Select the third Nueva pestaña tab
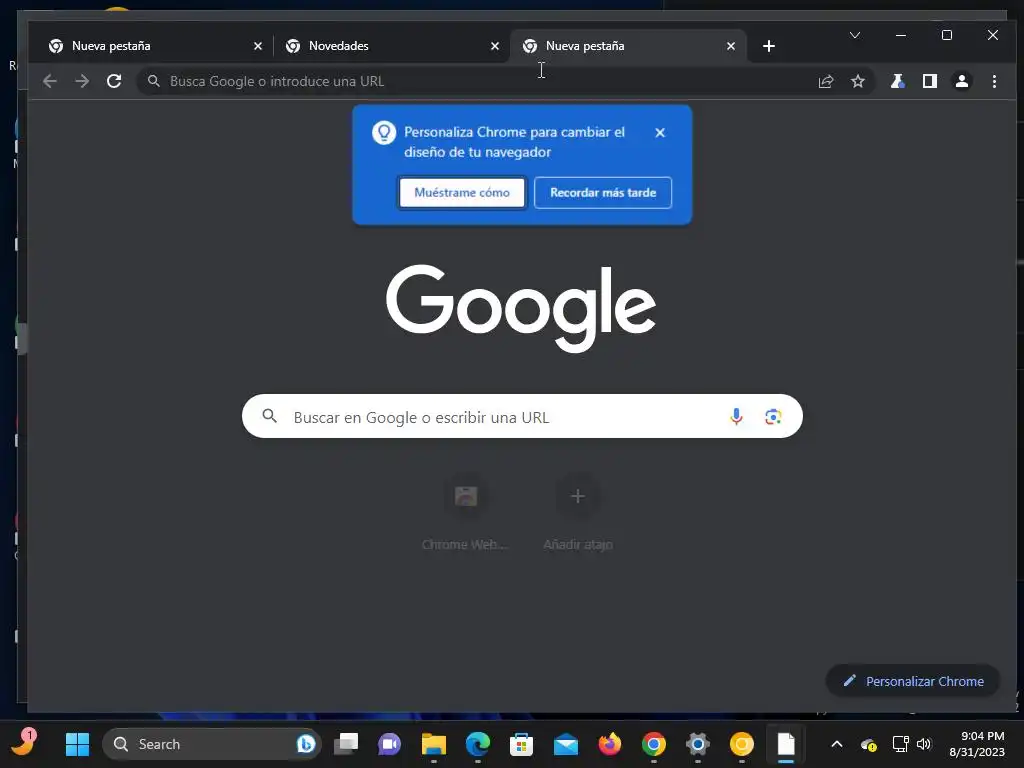 (627, 46)
